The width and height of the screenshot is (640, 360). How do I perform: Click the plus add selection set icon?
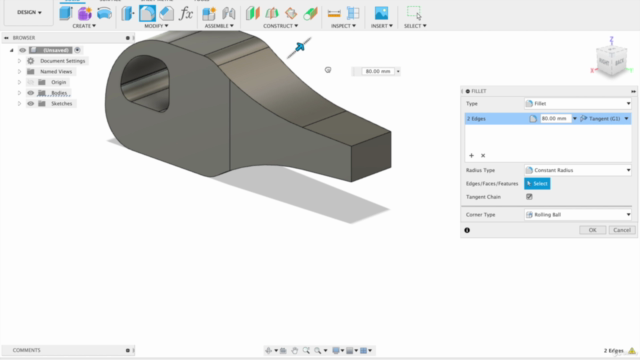click(x=471, y=156)
